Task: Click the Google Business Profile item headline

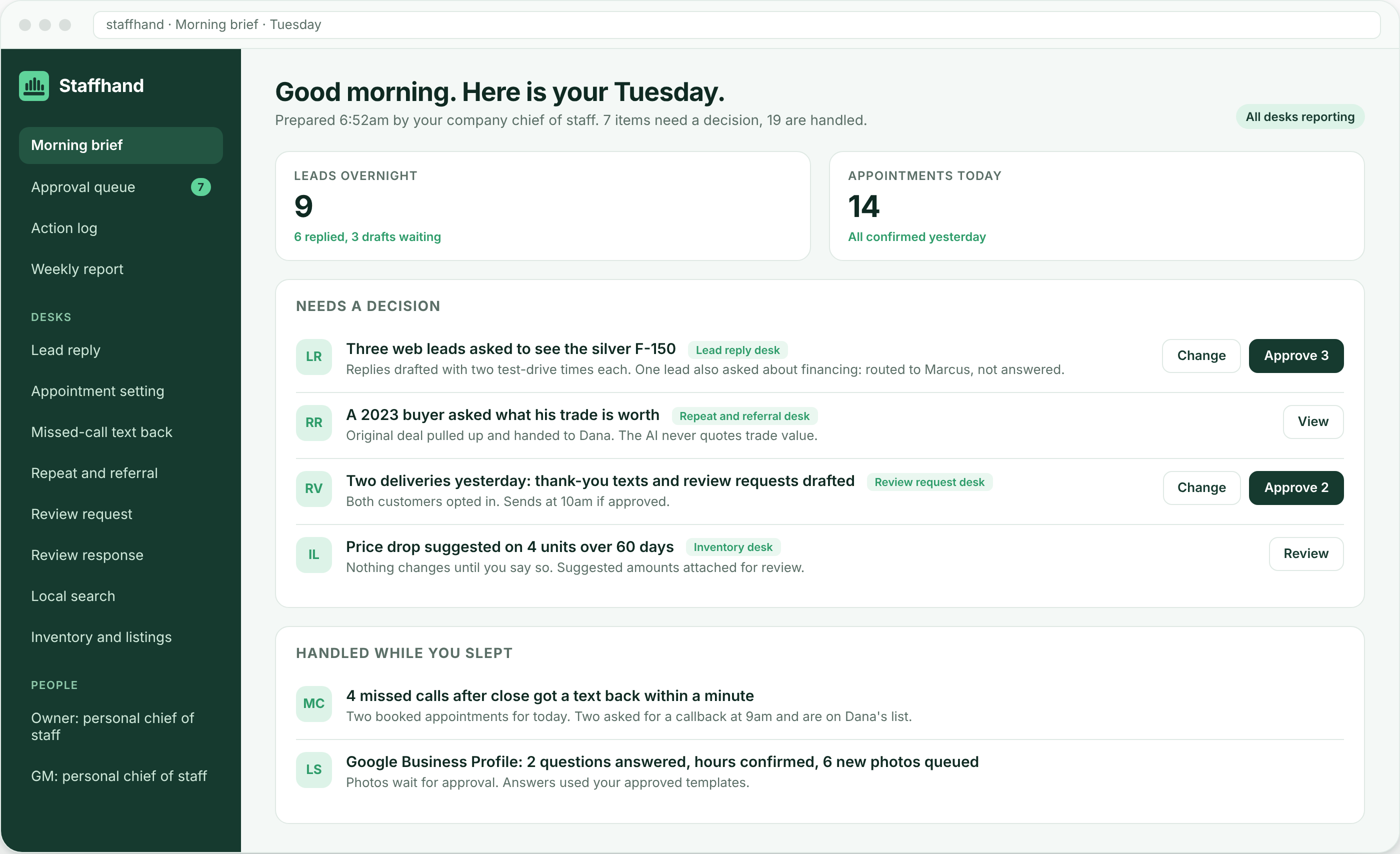Action: point(662,761)
